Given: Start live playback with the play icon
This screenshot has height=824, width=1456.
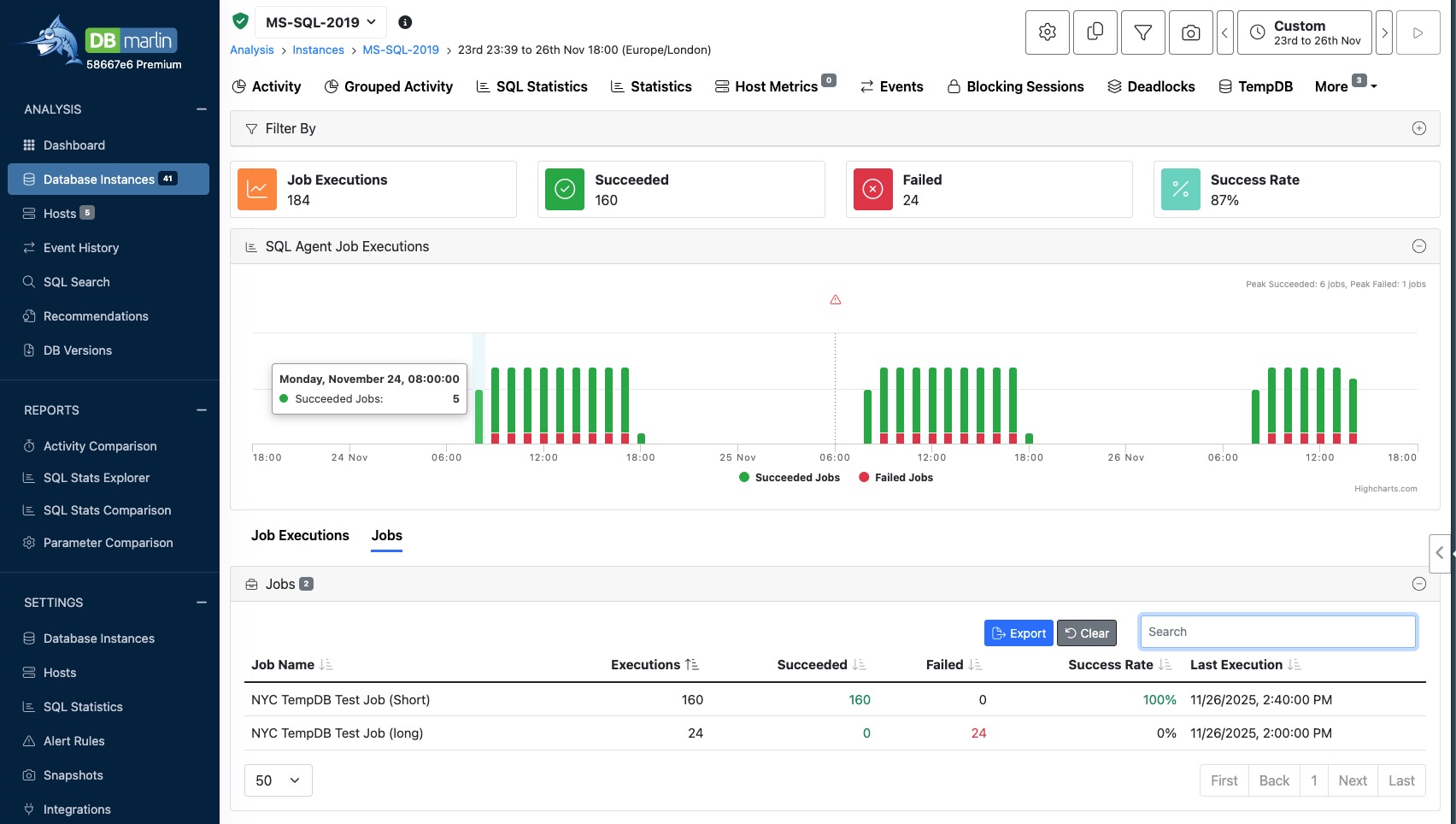Looking at the screenshot, I should (1418, 32).
